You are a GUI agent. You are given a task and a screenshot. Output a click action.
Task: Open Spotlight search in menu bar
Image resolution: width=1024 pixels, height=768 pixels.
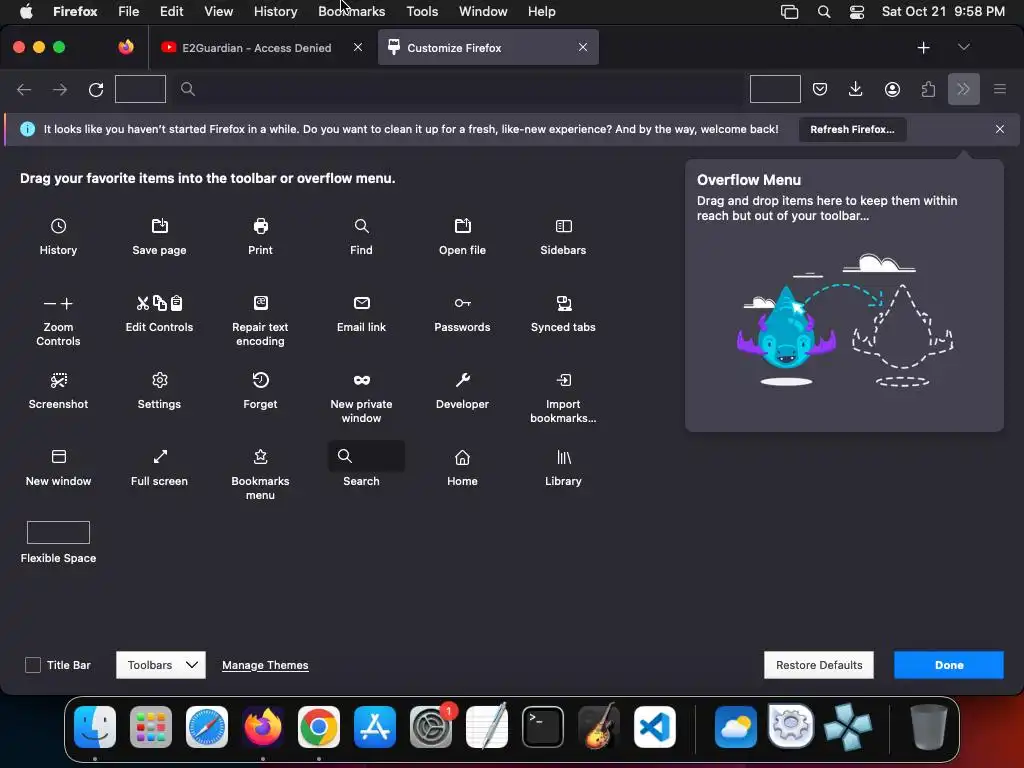point(824,12)
